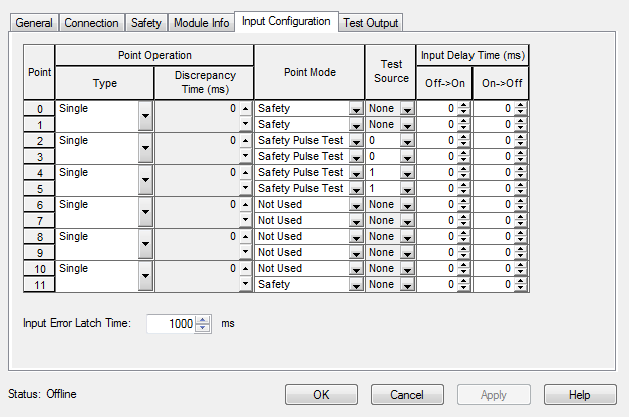Increase Input Error Latch Time value
The image size is (629, 417).
coord(203,320)
